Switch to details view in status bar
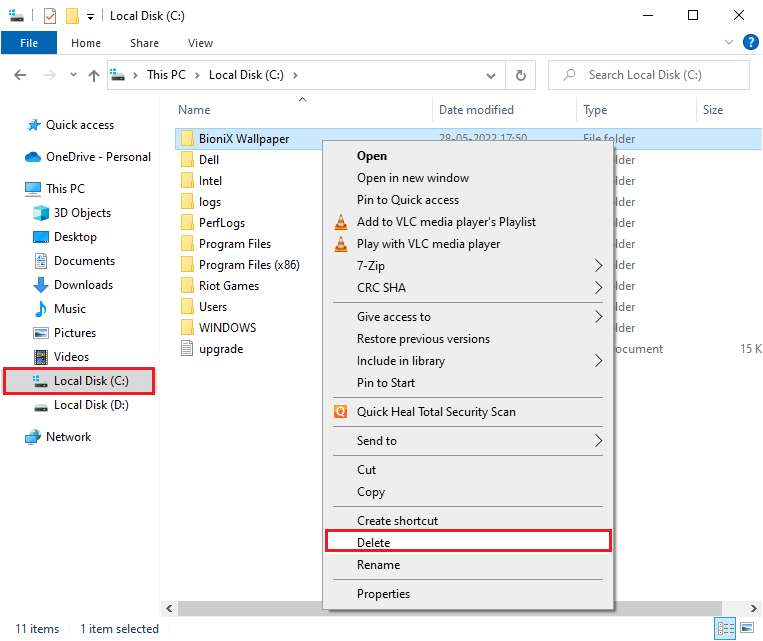This screenshot has height=641, width=763. click(725, 629)
